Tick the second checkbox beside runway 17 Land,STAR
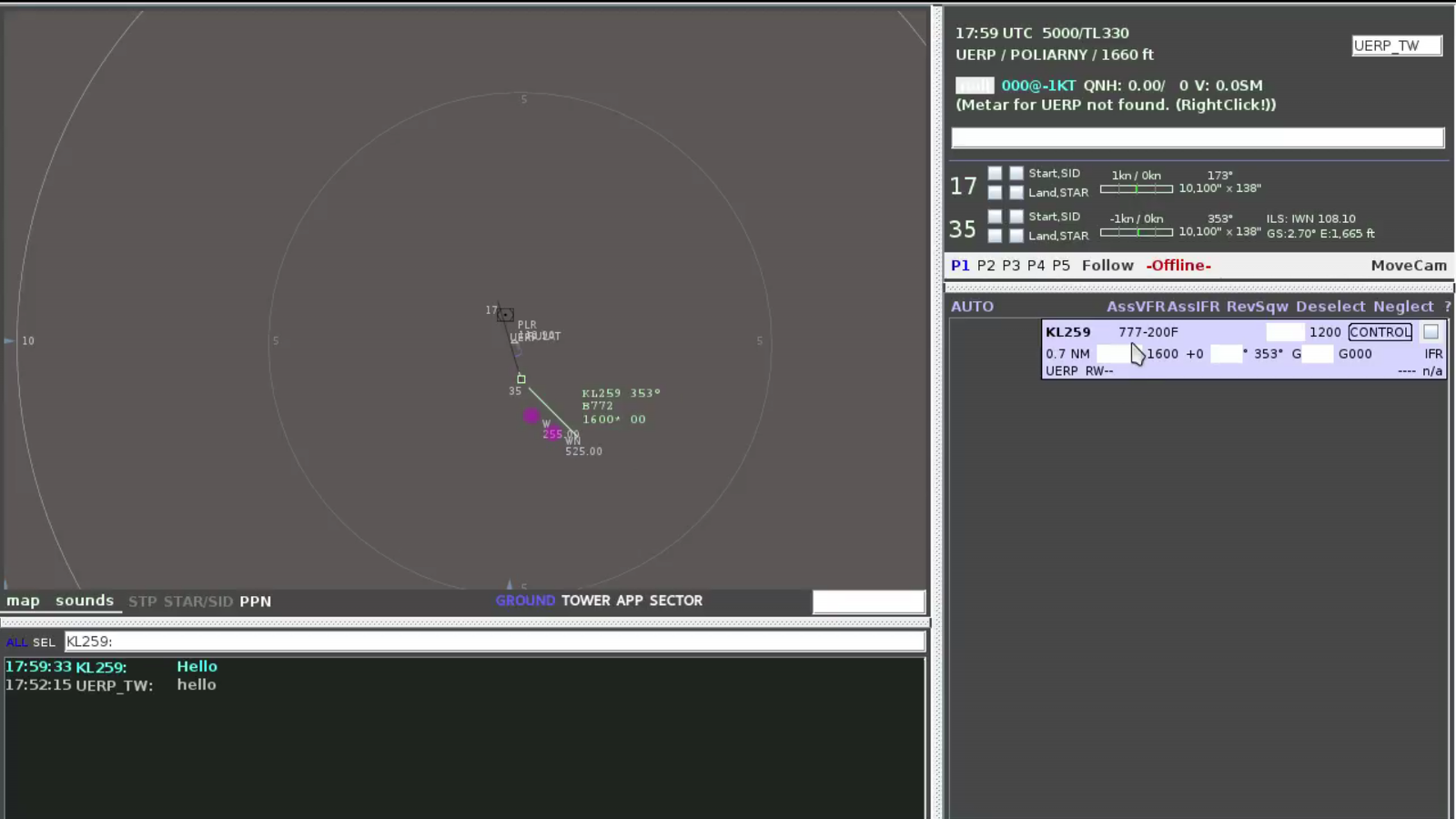Screen dimensions: 1456x819 point(1016,192)
